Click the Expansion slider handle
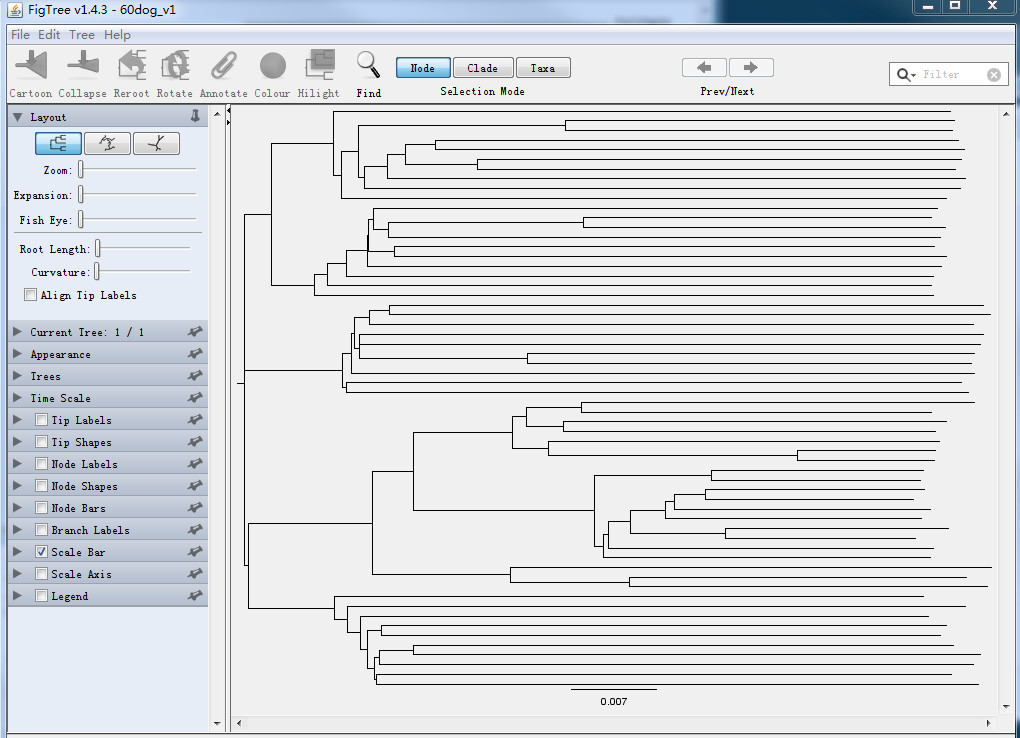The width and height of the screenshot is (1020, 738). [81, 194]
